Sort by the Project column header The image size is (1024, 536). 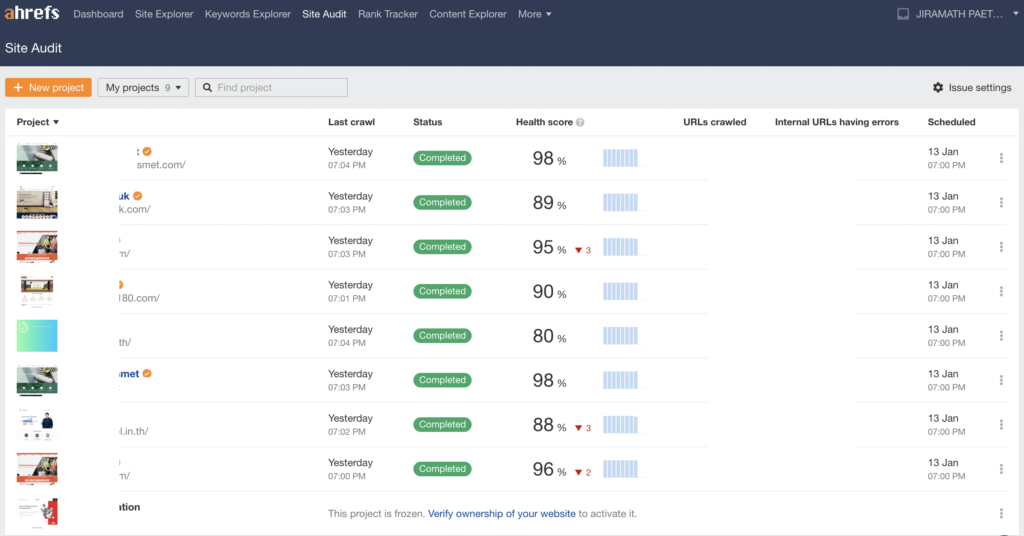[37, 122]
